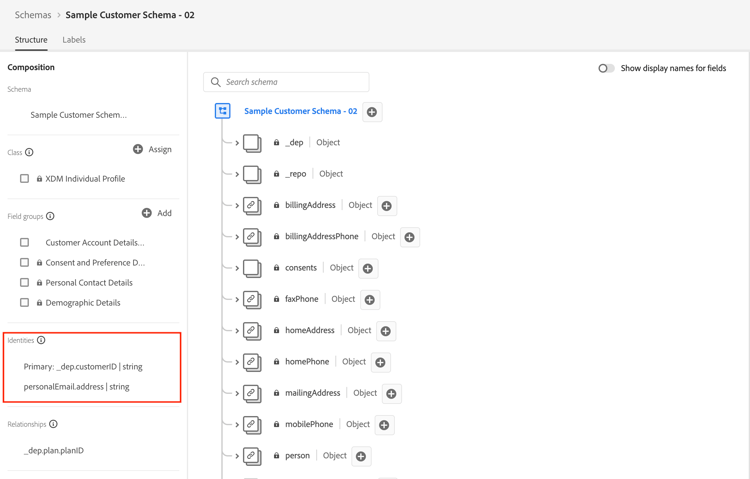Expand the consents node
Screen dimensions: 750x479
click(237, 268)
